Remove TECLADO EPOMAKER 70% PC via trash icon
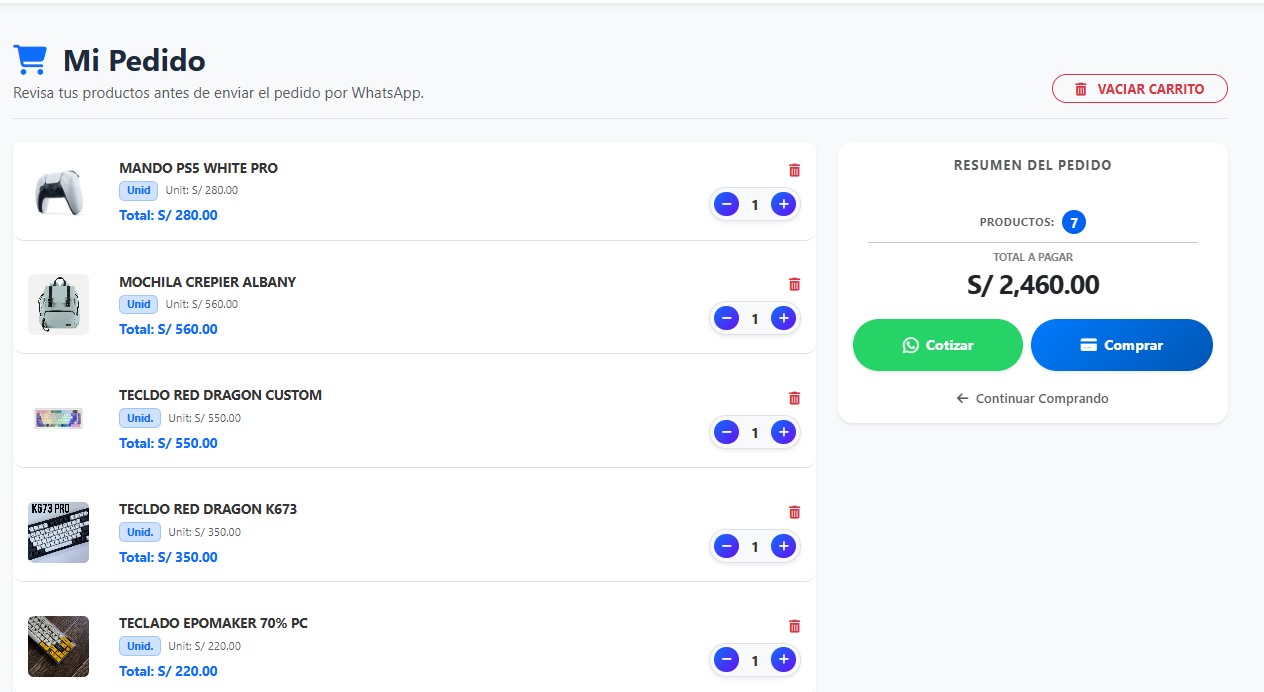The image size is (1264, 692). (794, 626)
